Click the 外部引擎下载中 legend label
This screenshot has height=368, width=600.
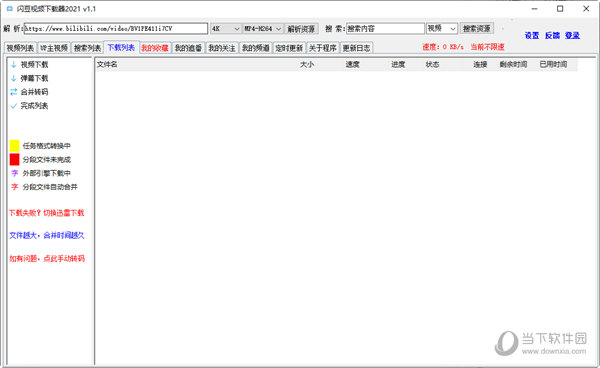[47, 173]
